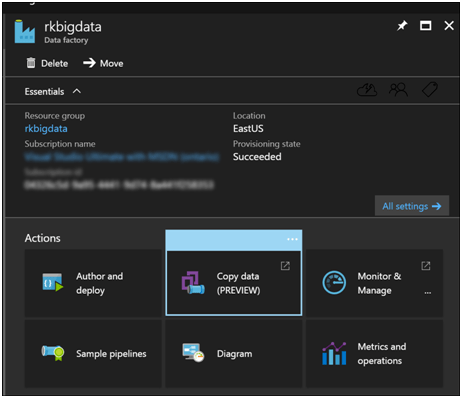Click the Move arrow icon

(89, 63)
